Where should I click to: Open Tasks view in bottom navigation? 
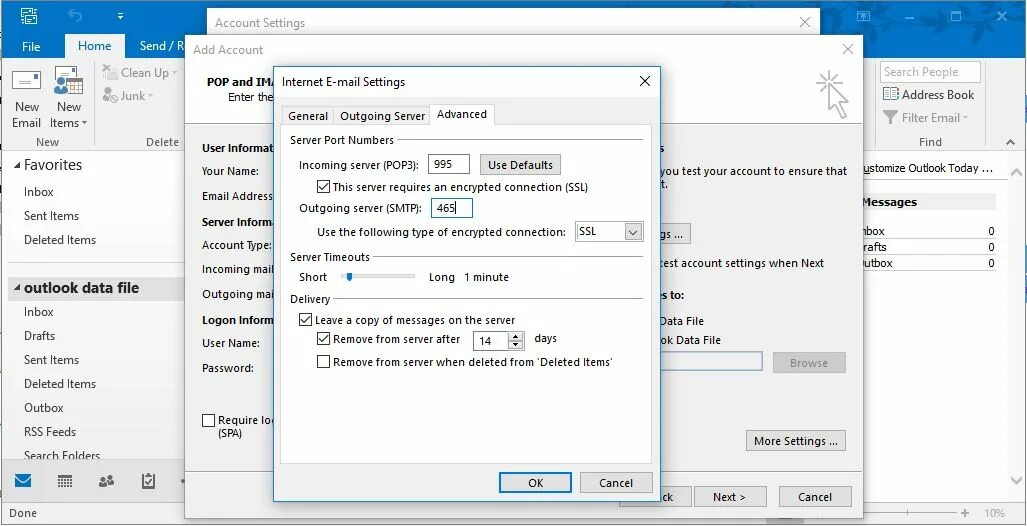pos(149,481)
